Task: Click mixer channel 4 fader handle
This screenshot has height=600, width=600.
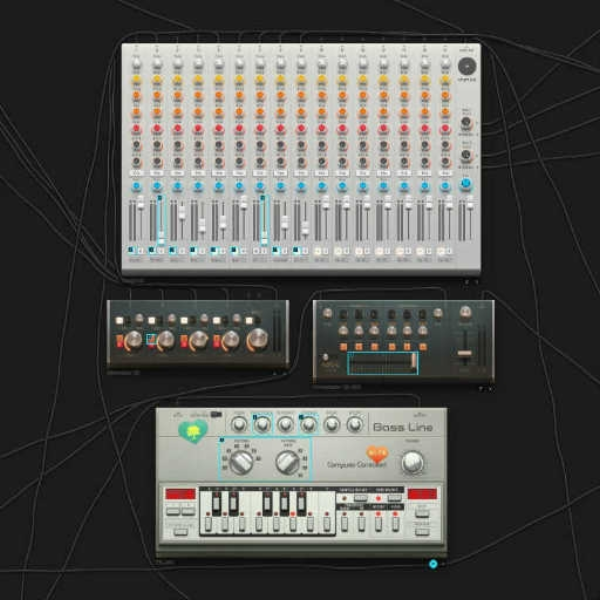Action: coord(202,226)
